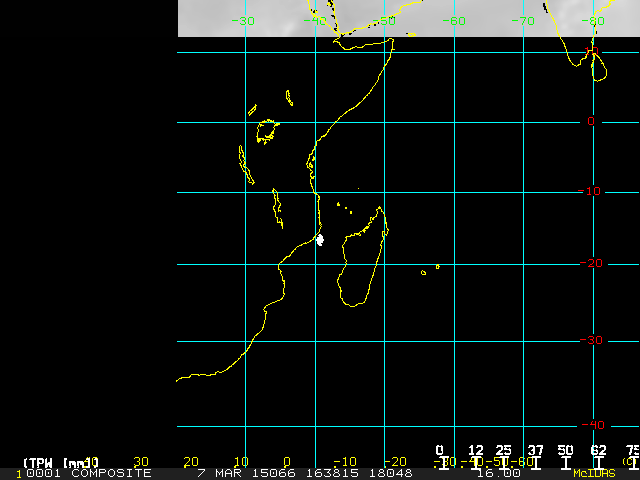640x480 pixels.
Task: Click the 37 tick on TPW scale
Action: coord(535,451)
